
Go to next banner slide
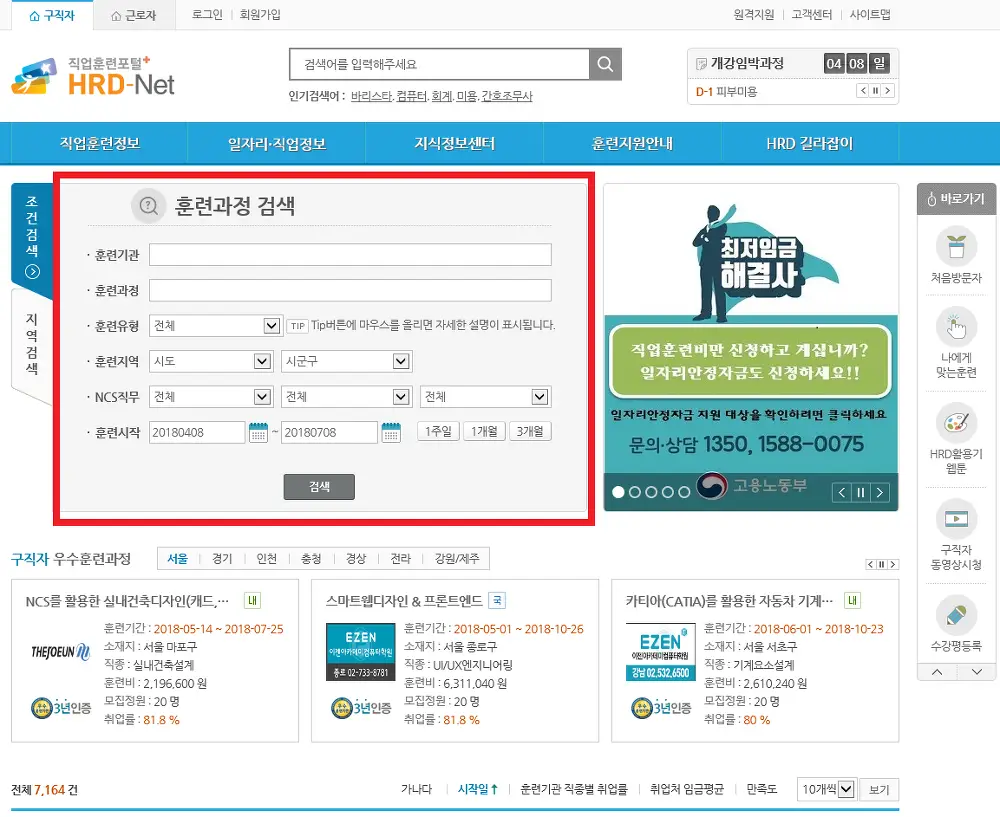click(880, 492)
